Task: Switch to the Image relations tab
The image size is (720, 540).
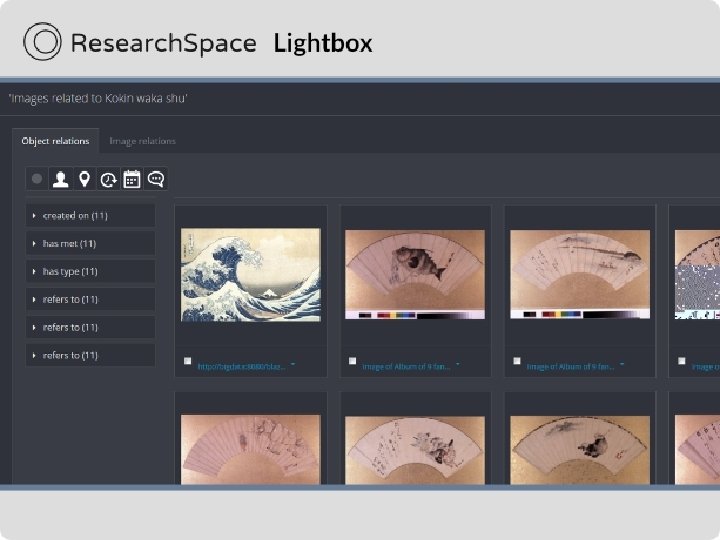Action: click(x=142, y=141)
